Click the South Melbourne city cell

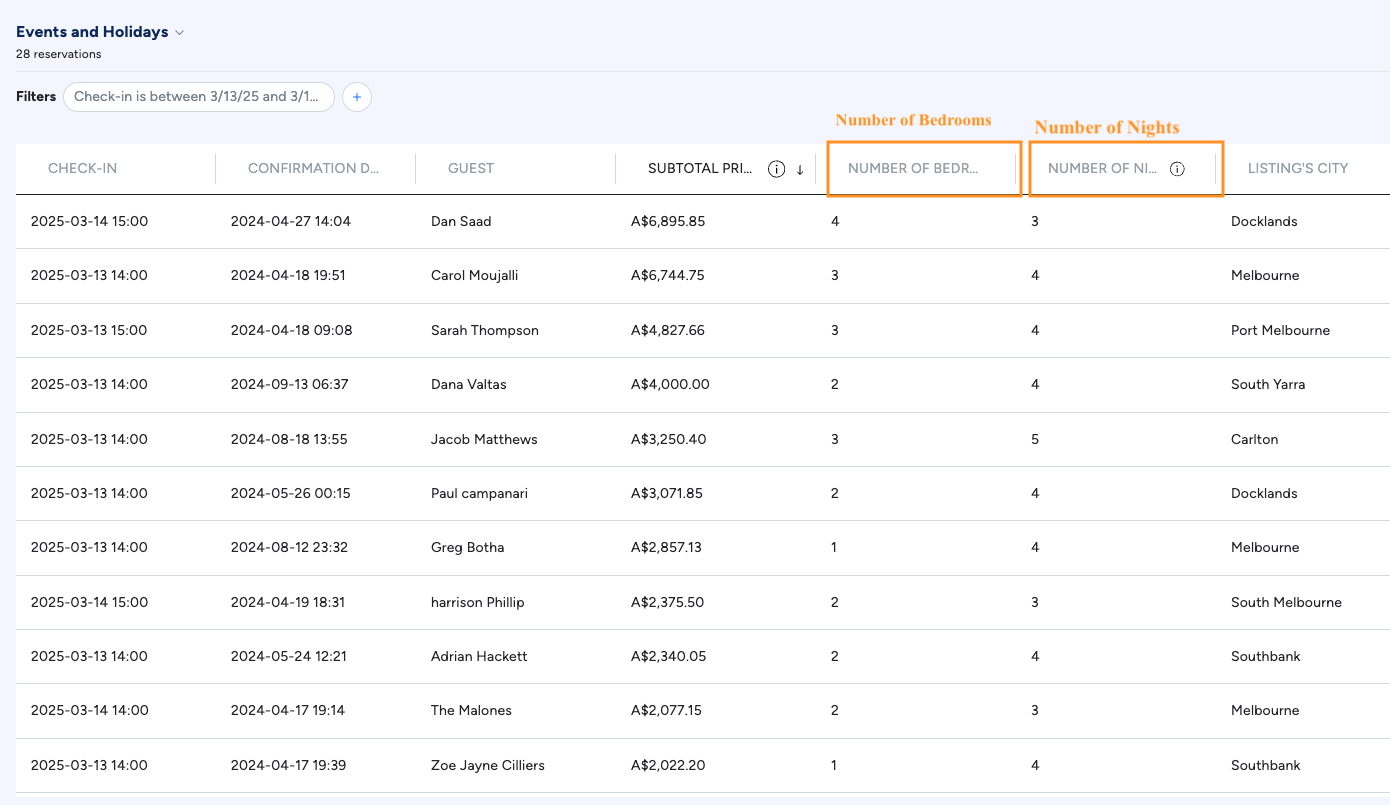1286,602
